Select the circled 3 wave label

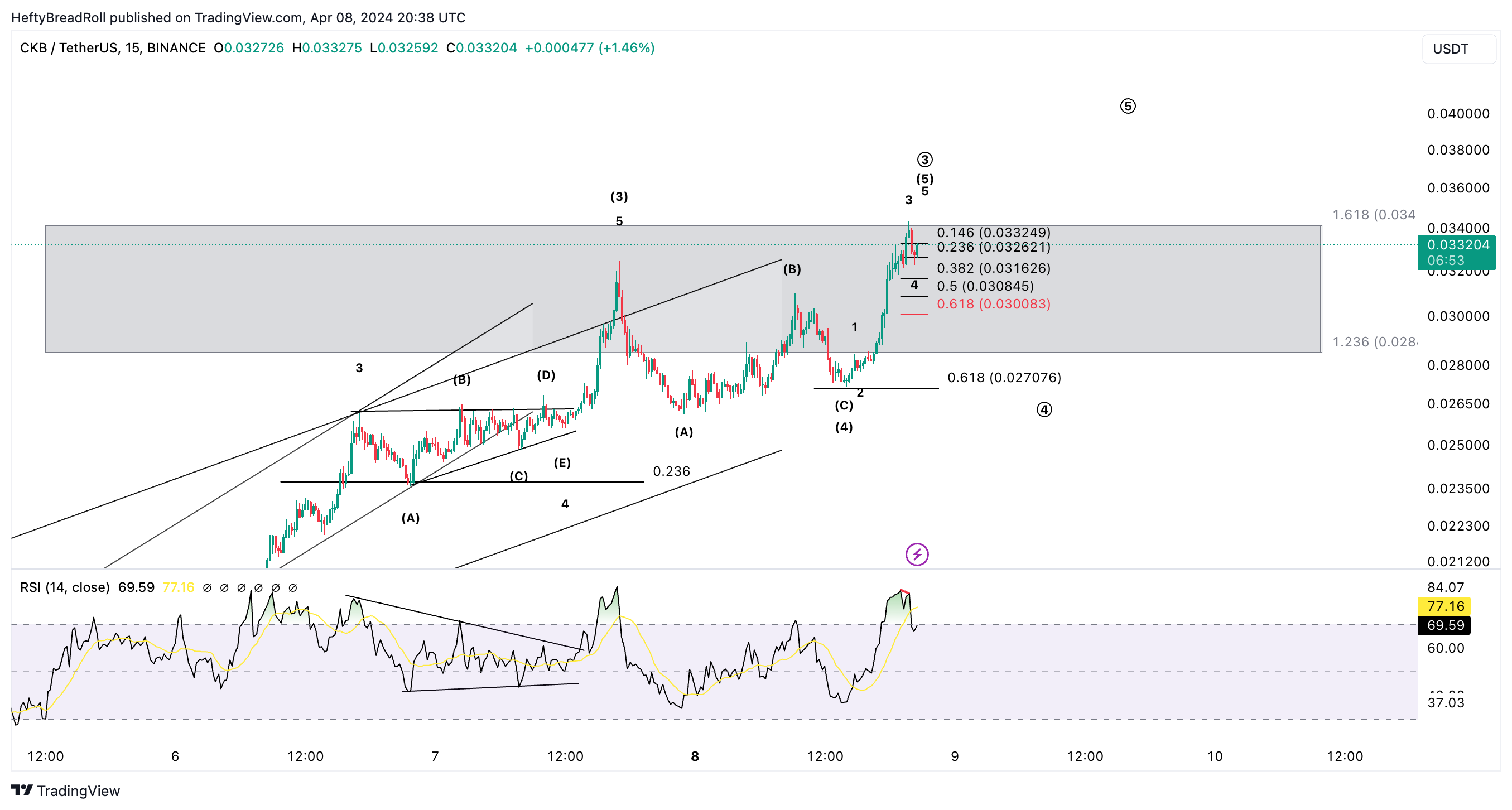[x=925, y=160]
